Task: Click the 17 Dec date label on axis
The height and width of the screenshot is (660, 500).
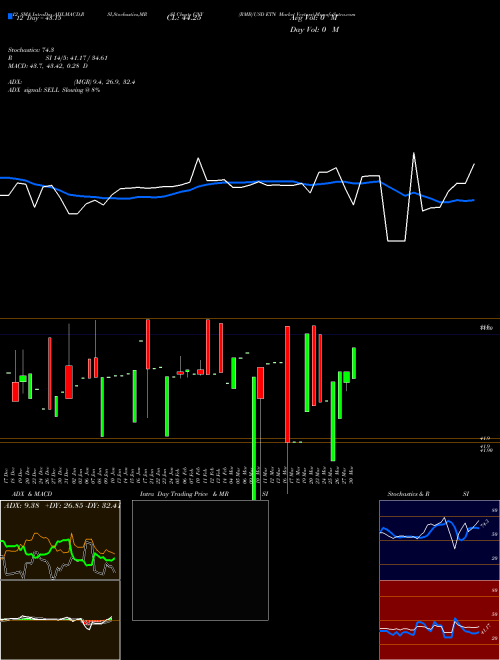Action: click(7, 474)
